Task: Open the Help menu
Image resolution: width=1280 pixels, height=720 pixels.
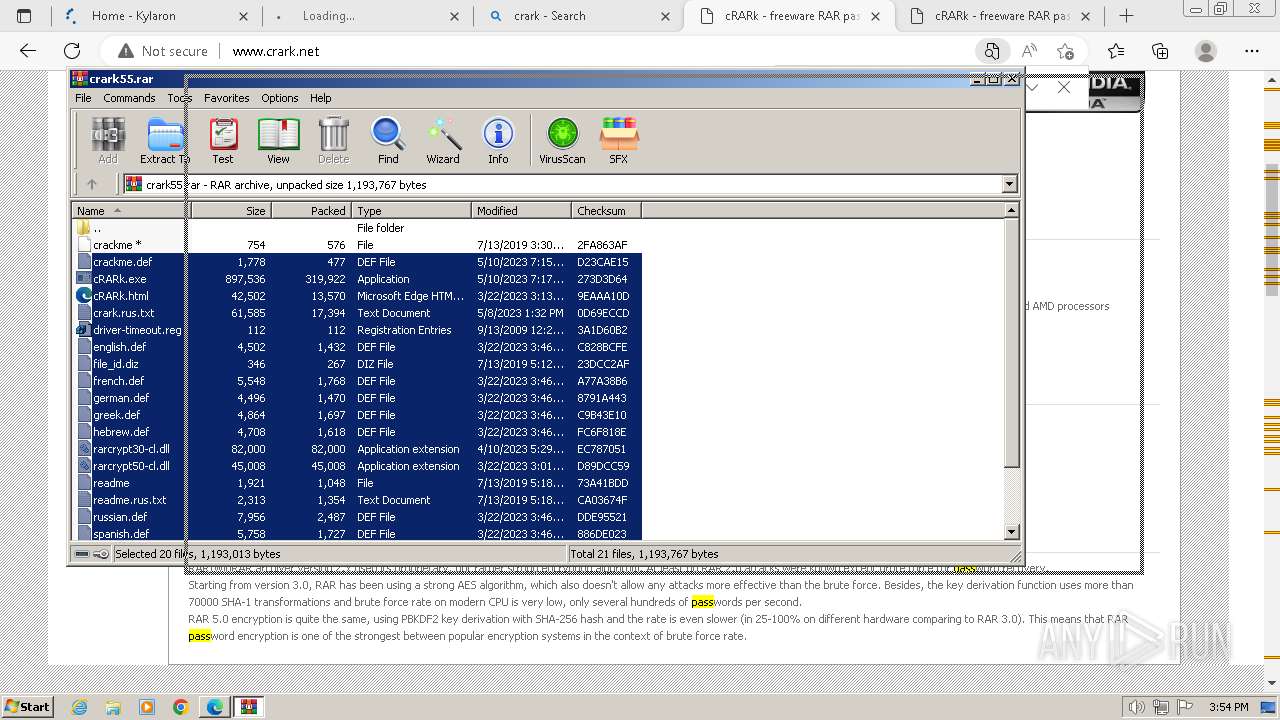Action: (320, 98)
